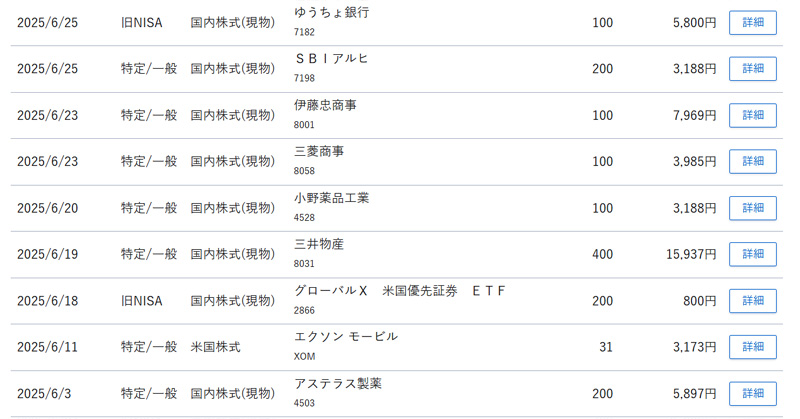The image size is (800, 419).
Task: Open 詳細 for 小野薬品工業 row
Action: click(x=753, y=208)
